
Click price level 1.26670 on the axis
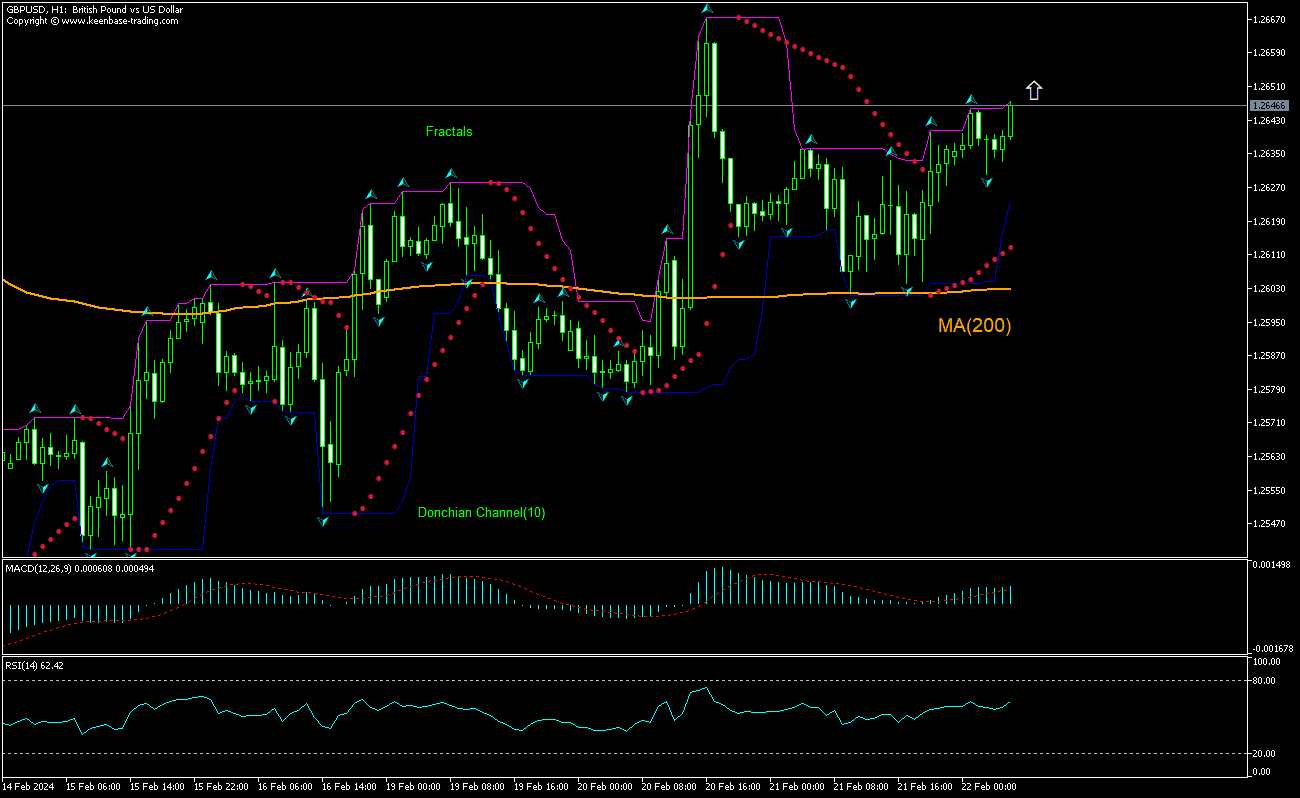point(1268,19)
